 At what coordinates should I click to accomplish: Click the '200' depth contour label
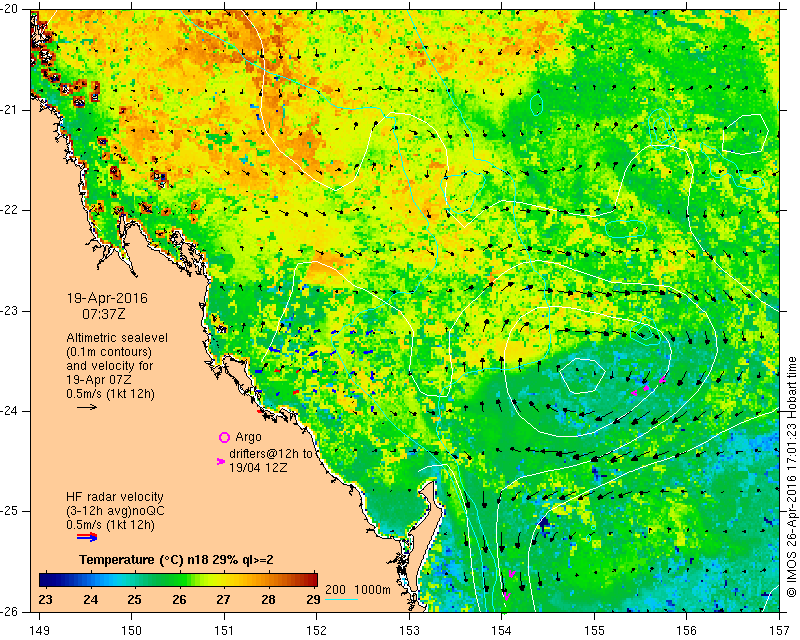(x=335, y=590)
